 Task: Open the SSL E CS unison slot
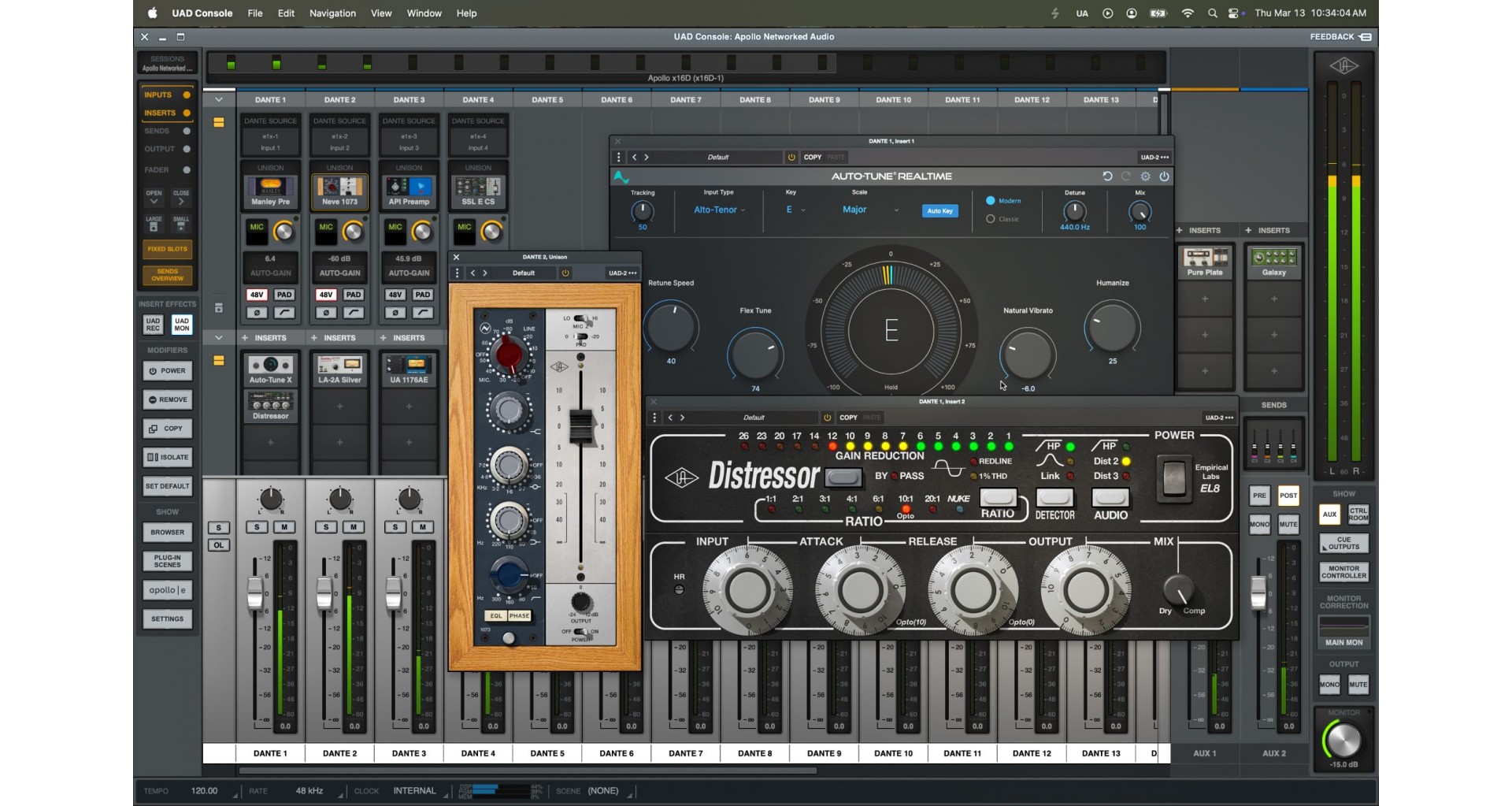tap(478, 191)
